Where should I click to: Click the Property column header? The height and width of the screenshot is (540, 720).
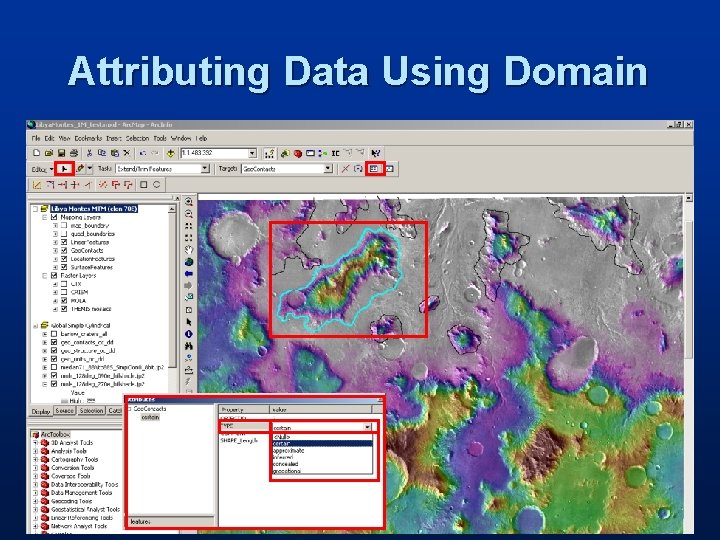point(244,409)
